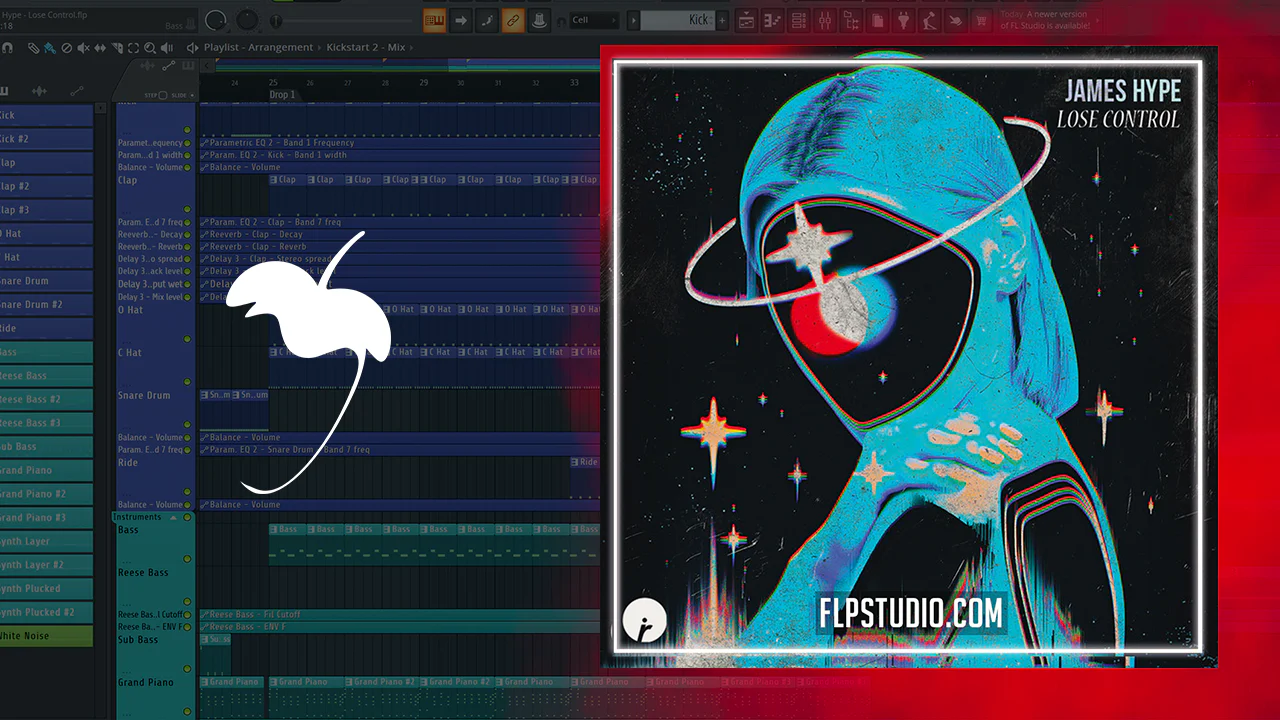
Task: Mute the O Hat track green light
Action: coord(187,339)
